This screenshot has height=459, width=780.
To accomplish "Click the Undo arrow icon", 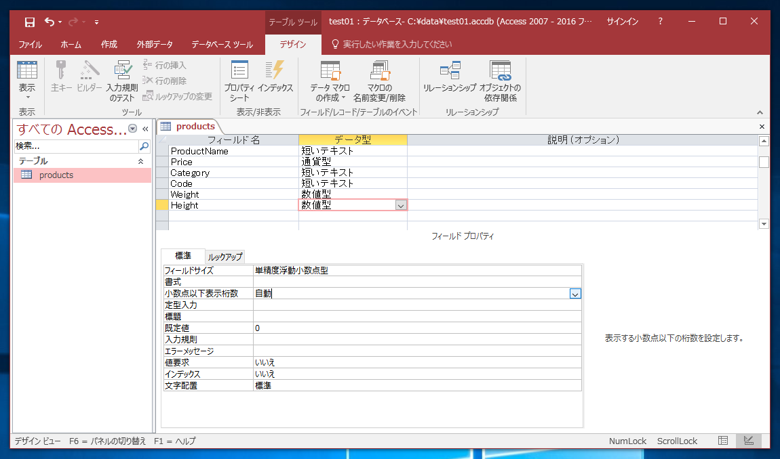I will [x=49, y=22].
